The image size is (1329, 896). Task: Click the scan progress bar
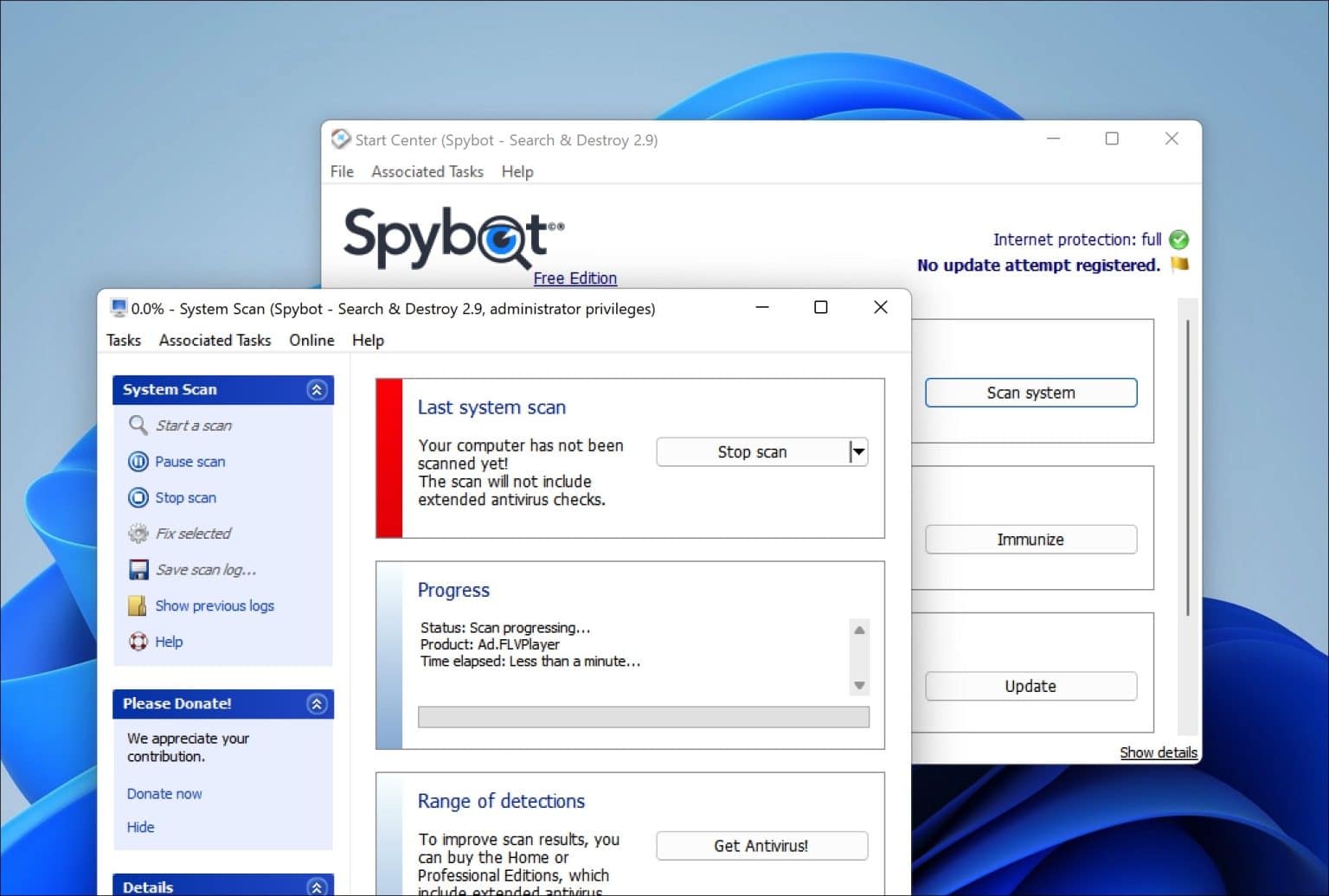644,717
